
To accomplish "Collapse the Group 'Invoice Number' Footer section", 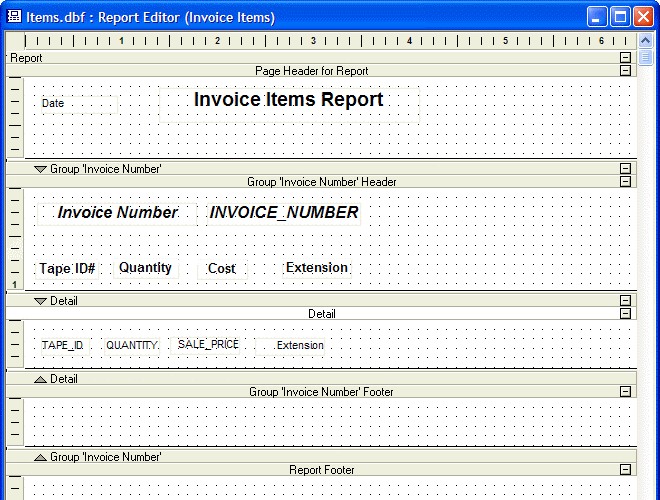I will tap(625, 391).
